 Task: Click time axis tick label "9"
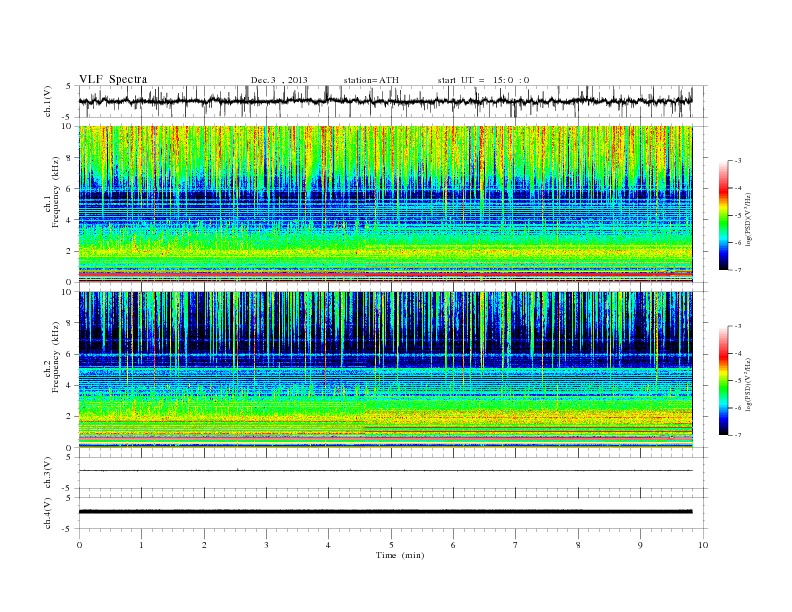click(640, 545)
